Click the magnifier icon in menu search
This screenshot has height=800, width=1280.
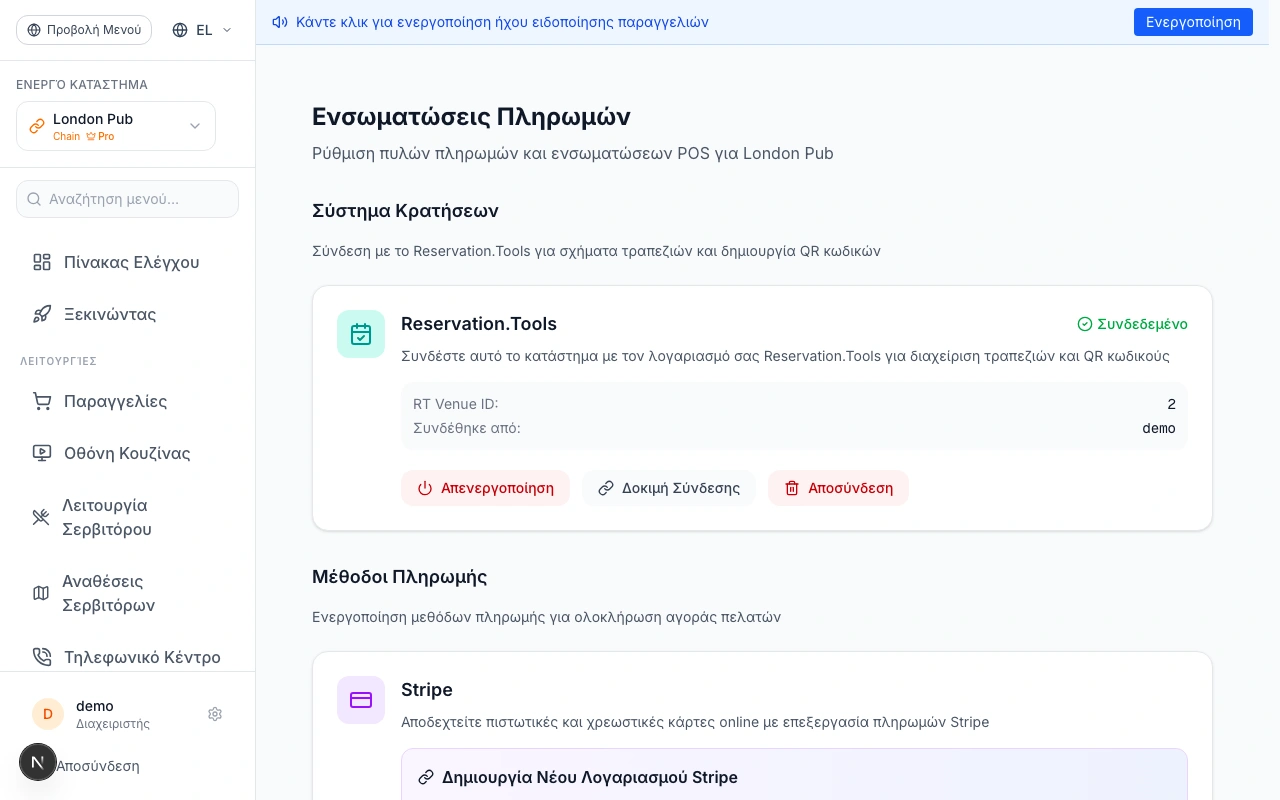pyautogui.click(x=34, y=199)
